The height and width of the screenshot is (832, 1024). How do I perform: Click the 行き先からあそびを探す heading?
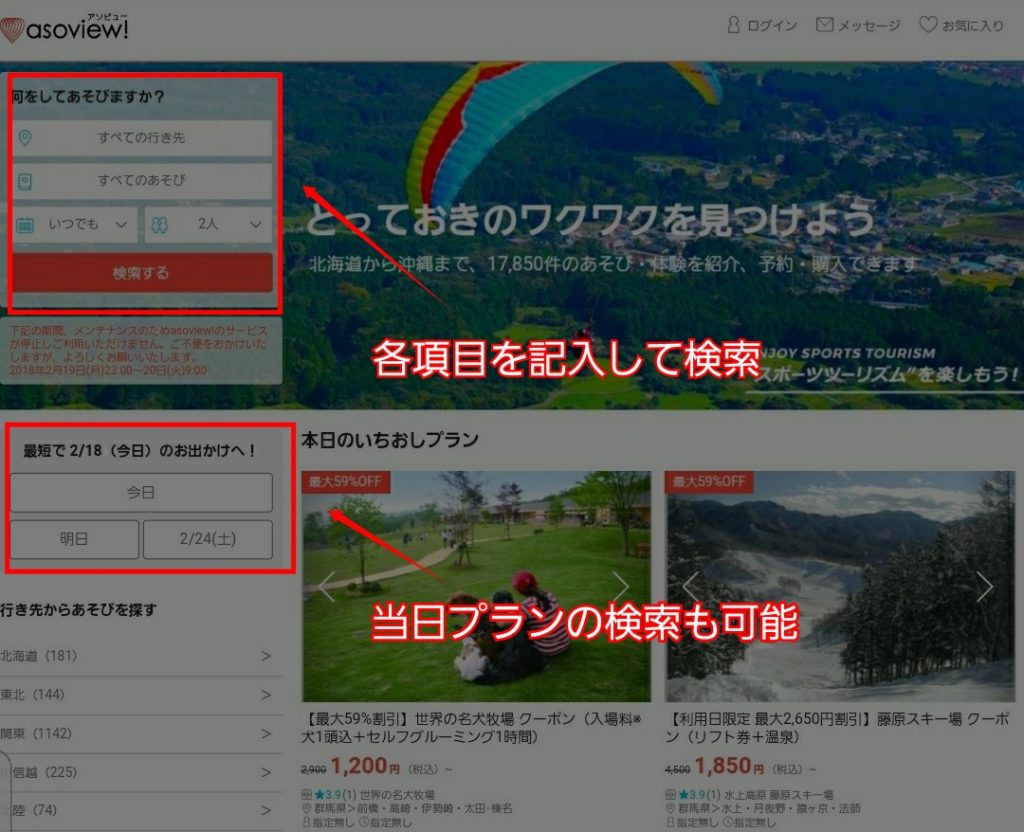[78, 610]
